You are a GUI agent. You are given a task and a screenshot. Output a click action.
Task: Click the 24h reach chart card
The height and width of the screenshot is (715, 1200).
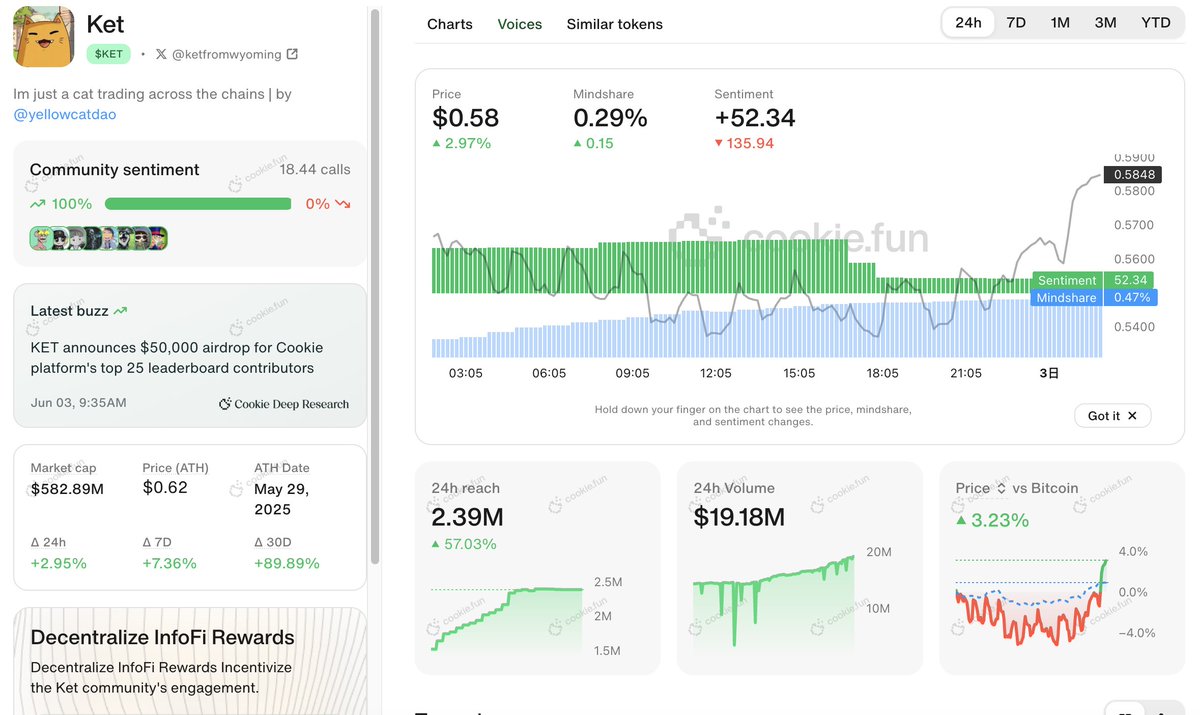tap(538, 567)
